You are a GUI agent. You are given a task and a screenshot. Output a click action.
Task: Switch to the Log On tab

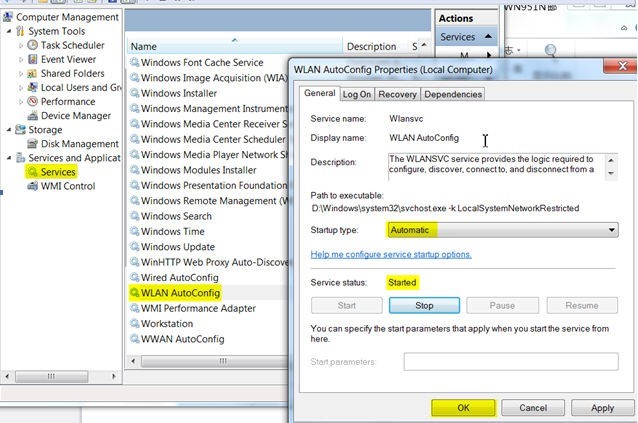coord(357,94)
